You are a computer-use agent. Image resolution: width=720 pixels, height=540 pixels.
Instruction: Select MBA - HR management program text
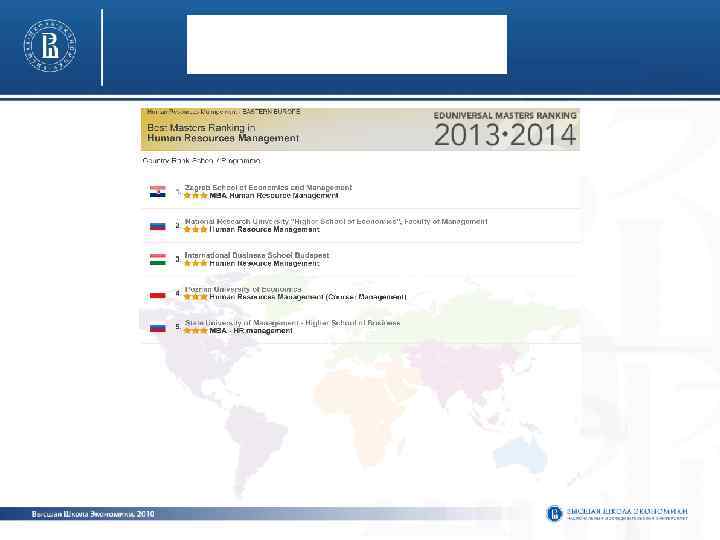click(251, 331)
